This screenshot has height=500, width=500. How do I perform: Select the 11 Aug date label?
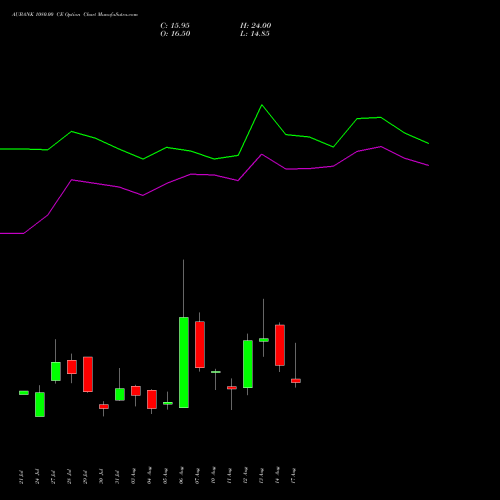coord(229,475)
